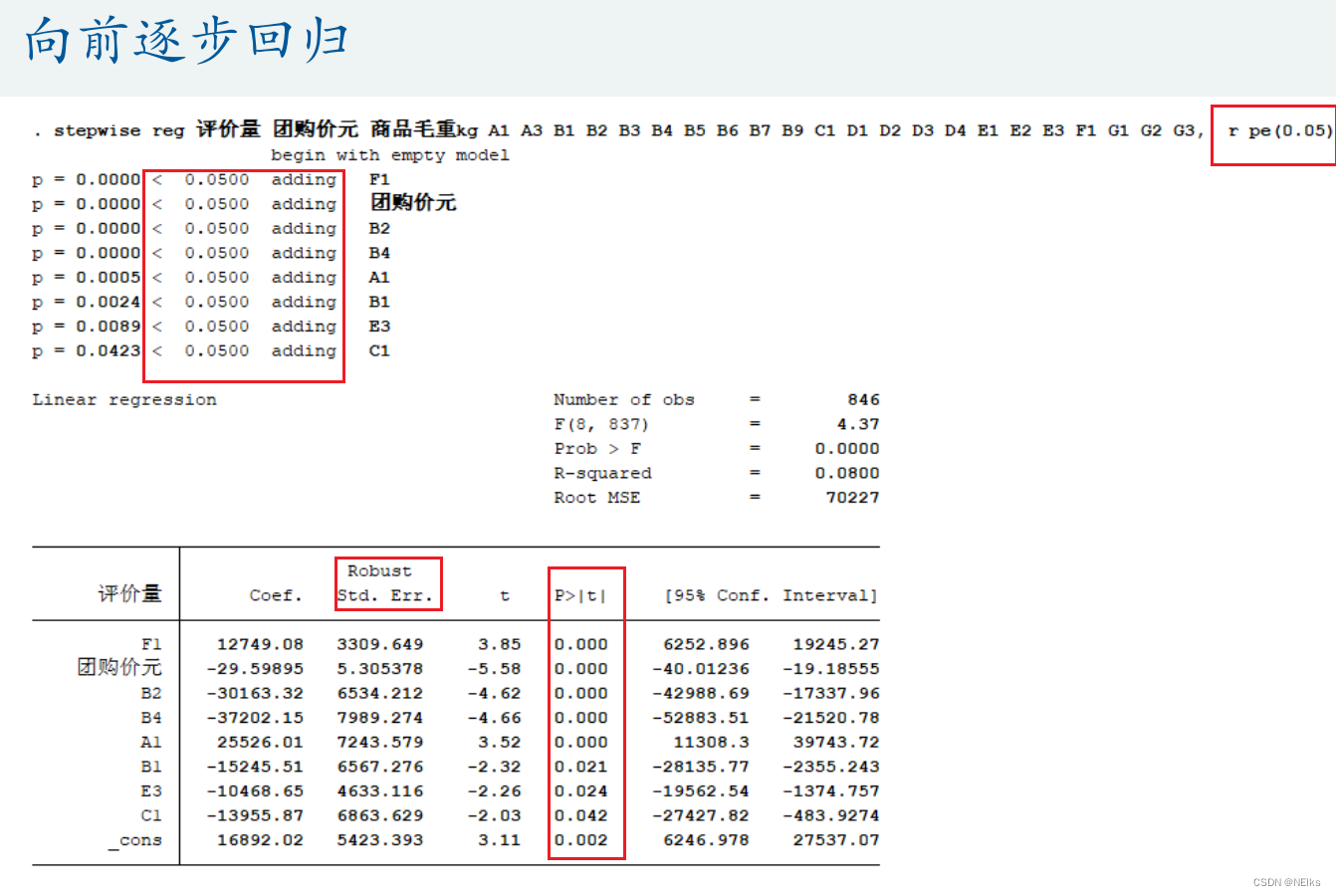Select p = 0.0005 in stepwise log
1336x896 pixels.
(x=87, y=278)
